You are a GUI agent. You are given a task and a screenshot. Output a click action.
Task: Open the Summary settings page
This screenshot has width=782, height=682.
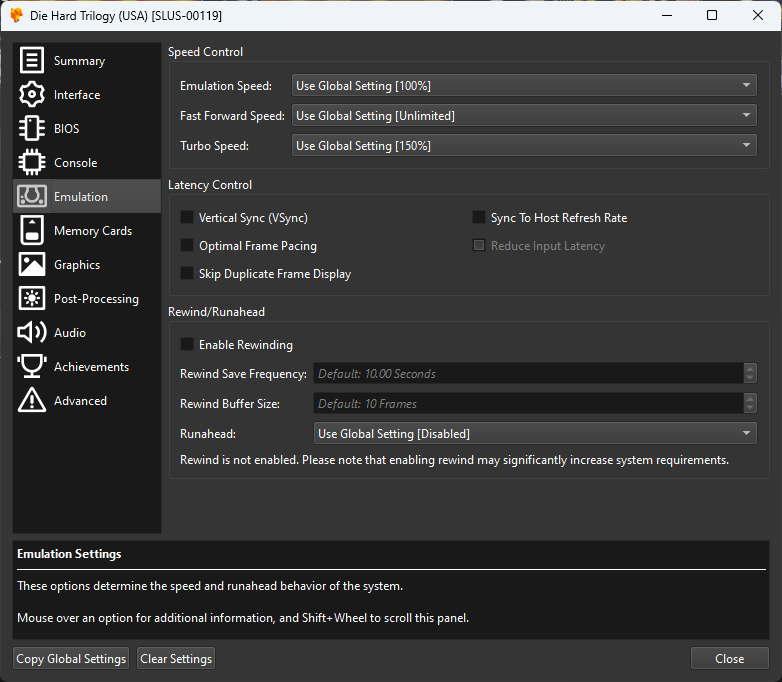pyautogui.click(x=87, y=61)
